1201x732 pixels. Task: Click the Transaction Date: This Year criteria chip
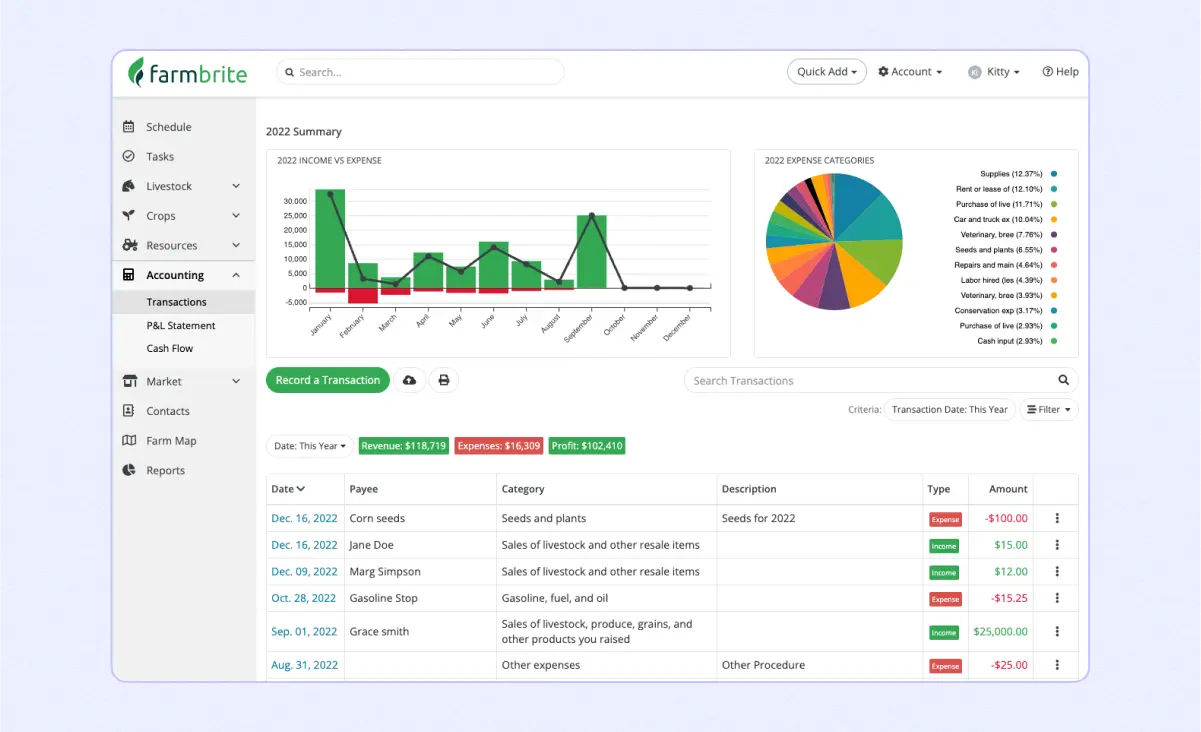point(949,409)
